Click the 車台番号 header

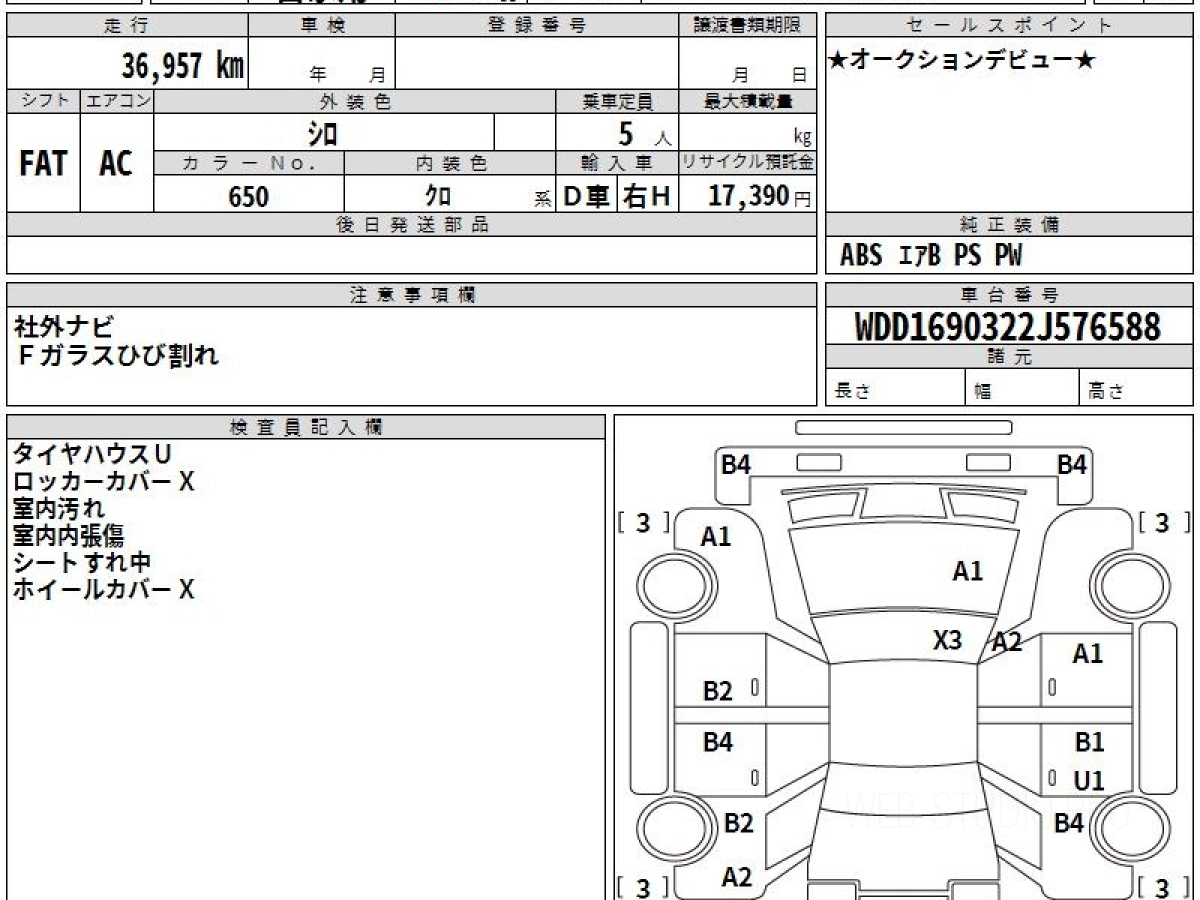tap(1010, 295)
